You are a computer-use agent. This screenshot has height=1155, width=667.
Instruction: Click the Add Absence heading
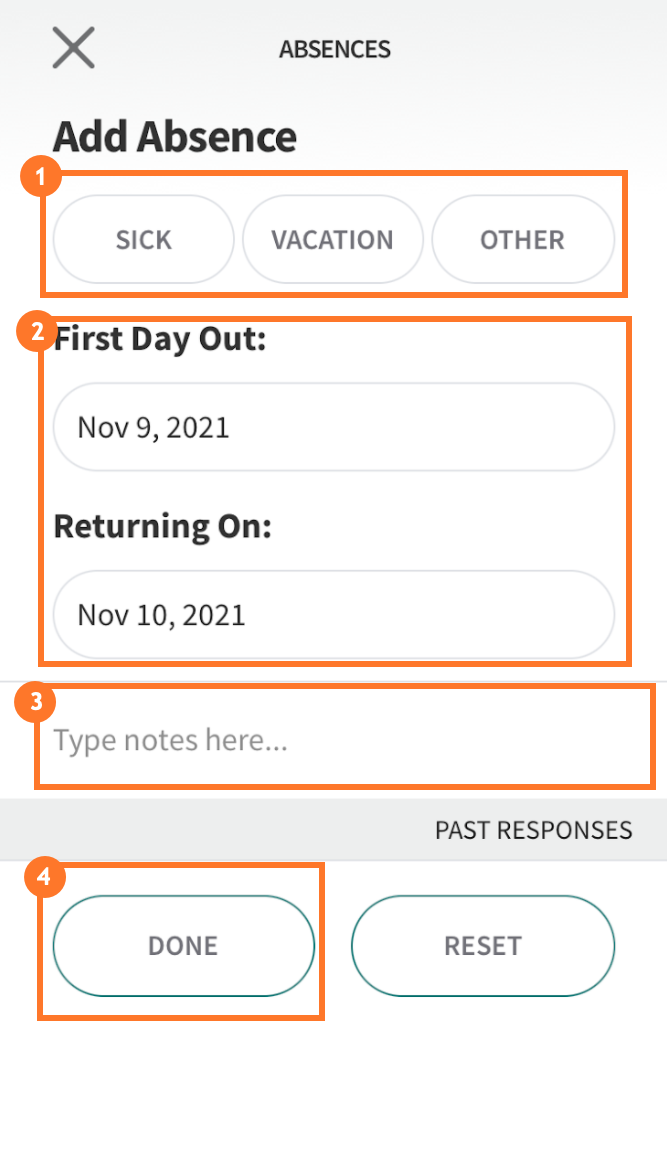[x=174, y=136]
